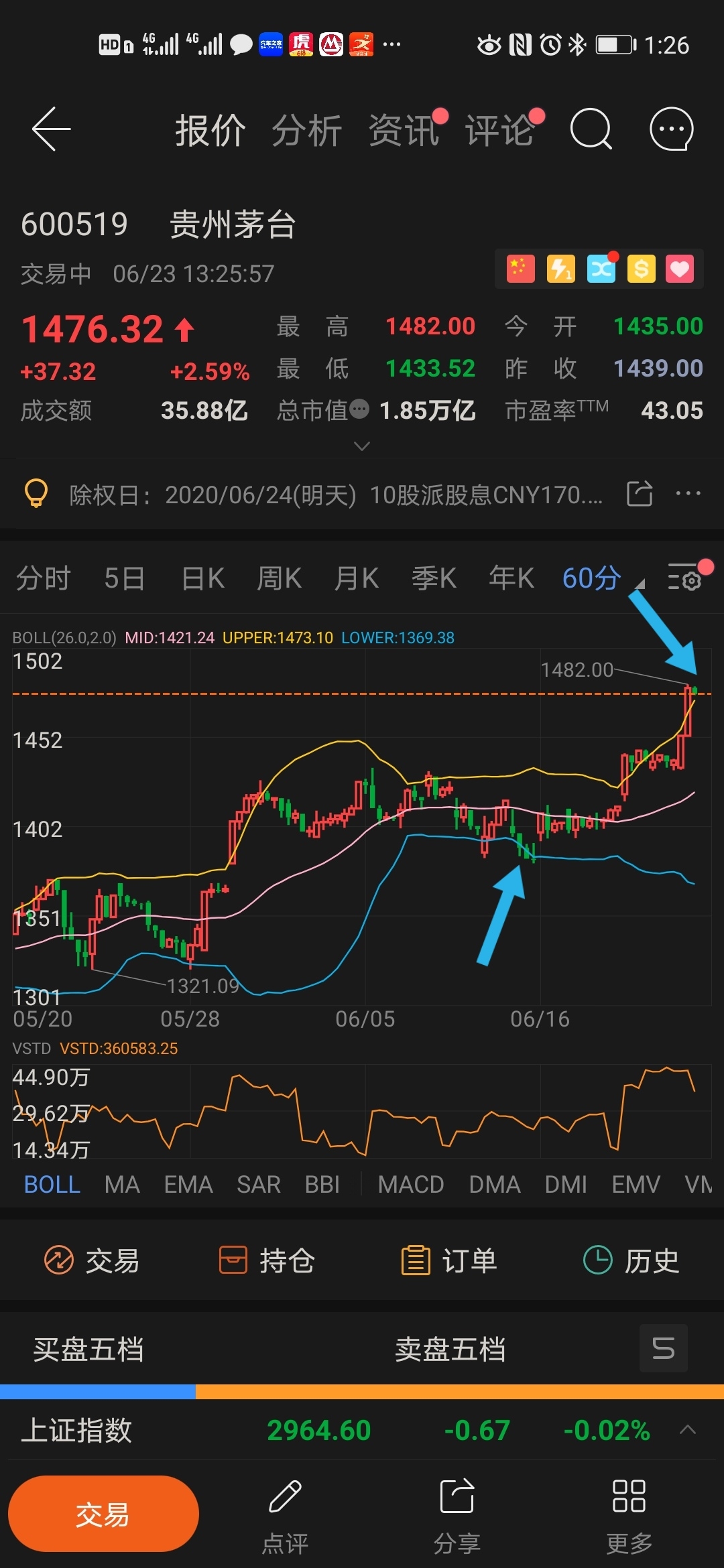The height and width of the screenshot is (1568, 724).
Task: Select DMA sub-indicator
Action: pos(495,1184)
